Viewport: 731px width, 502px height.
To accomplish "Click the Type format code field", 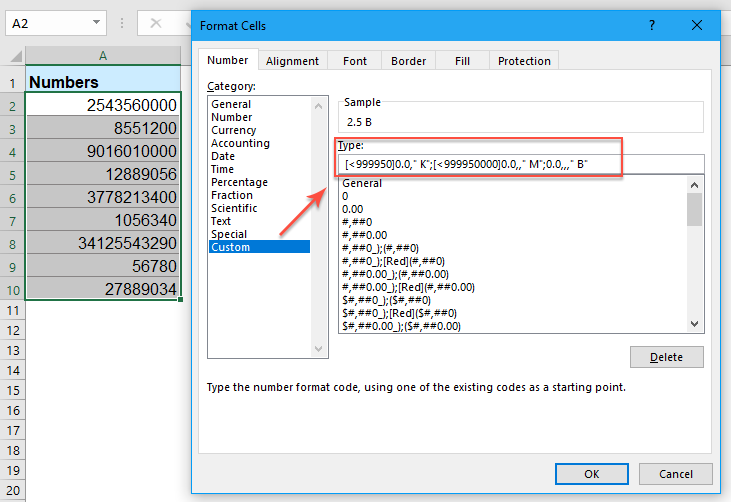I will [521, 164].
